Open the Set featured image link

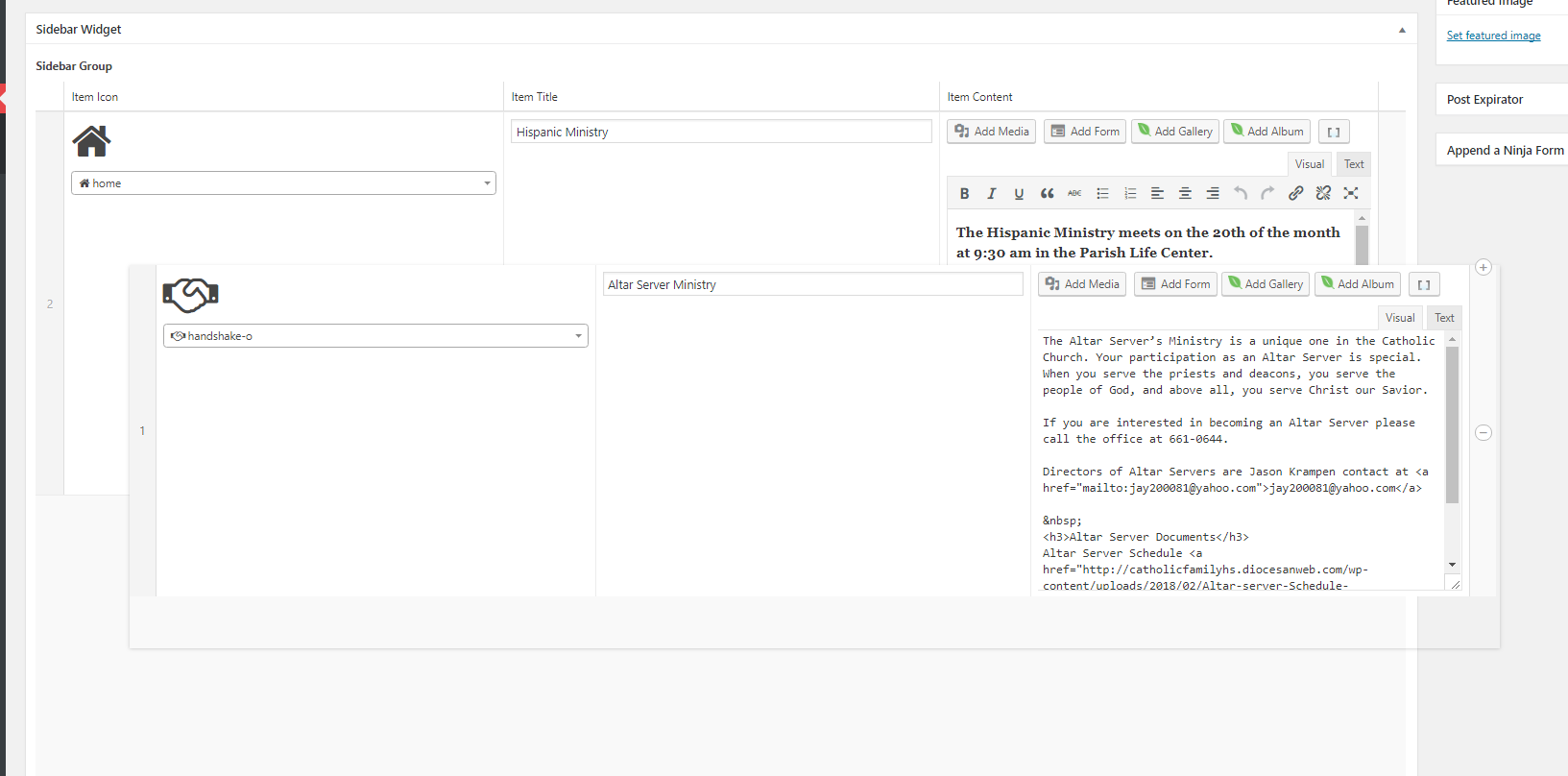1493,36
